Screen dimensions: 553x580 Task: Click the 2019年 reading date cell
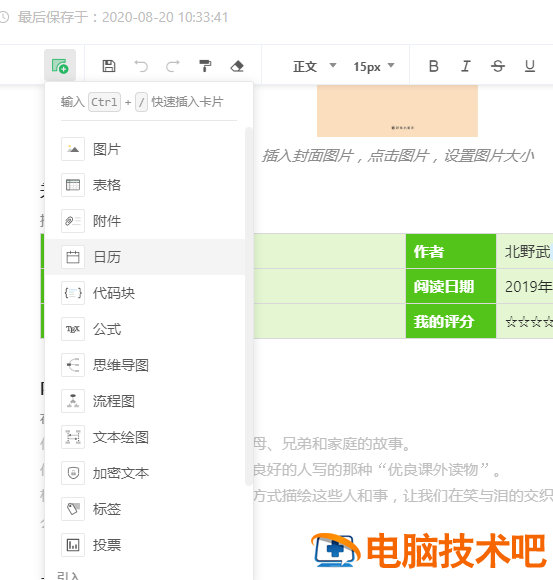[x=525, y=286]
